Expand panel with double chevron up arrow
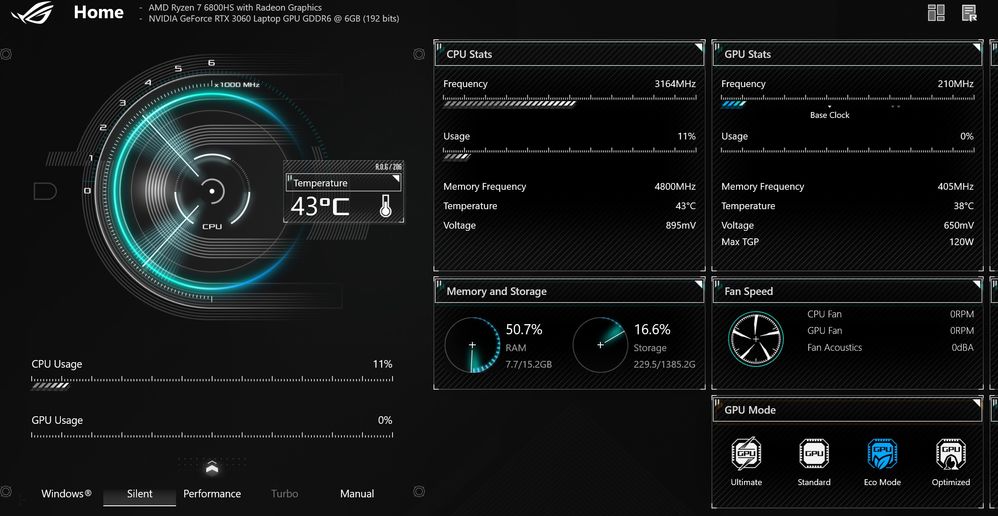This screenshot has width=998, height=516. tap(213, 468)
